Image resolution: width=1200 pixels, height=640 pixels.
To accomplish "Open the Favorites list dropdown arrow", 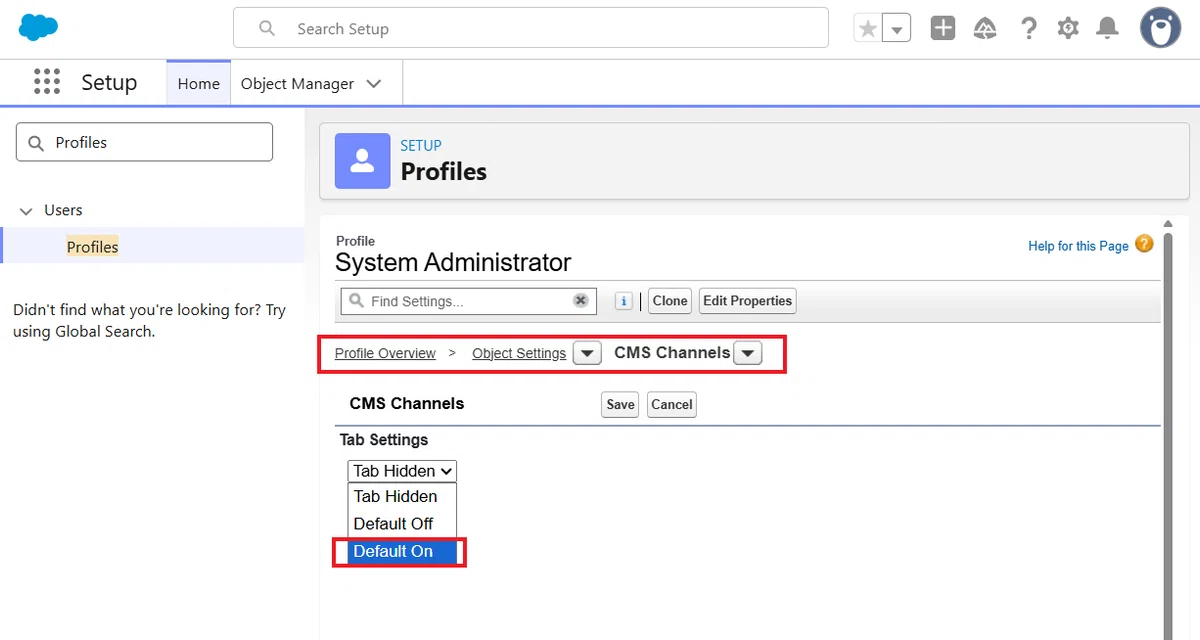I will [x=897, y=29].
